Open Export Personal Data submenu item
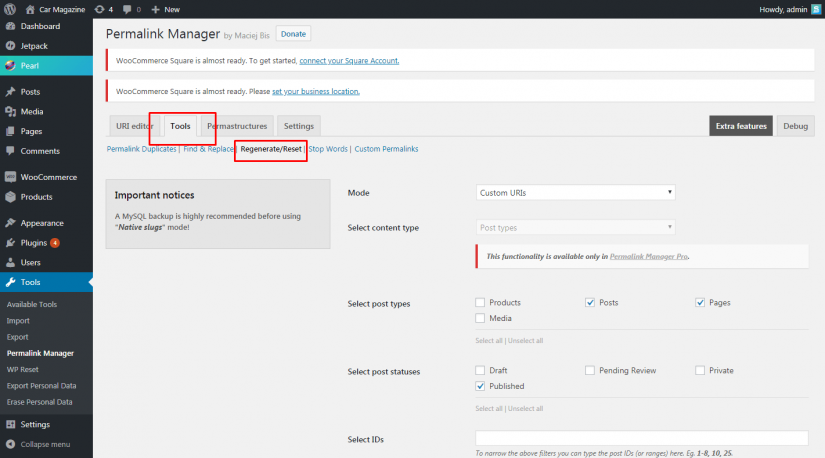Screen dimensions: 825x458 [41, 386]
